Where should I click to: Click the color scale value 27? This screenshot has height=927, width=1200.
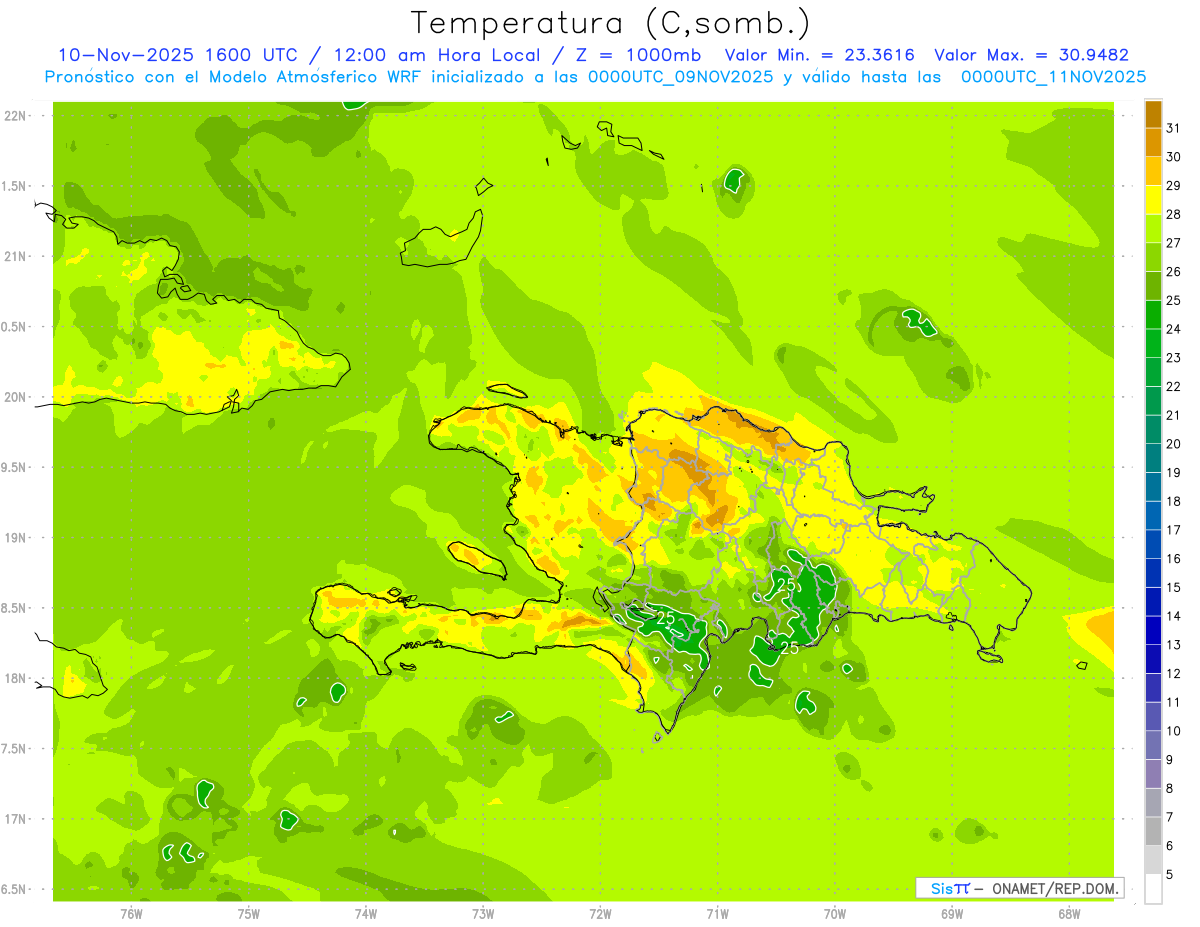(1173, 243)
